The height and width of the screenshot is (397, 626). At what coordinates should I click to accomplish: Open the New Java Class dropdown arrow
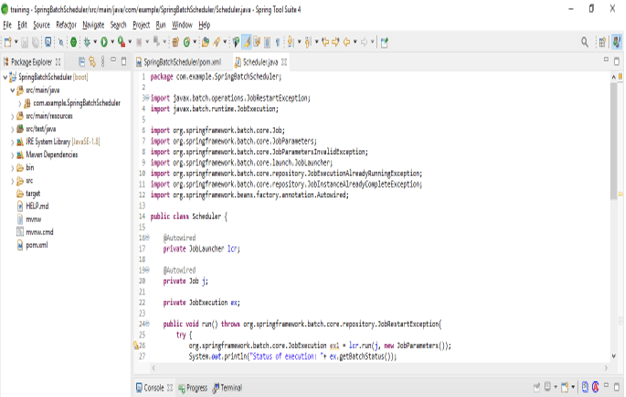pos(195,42)
